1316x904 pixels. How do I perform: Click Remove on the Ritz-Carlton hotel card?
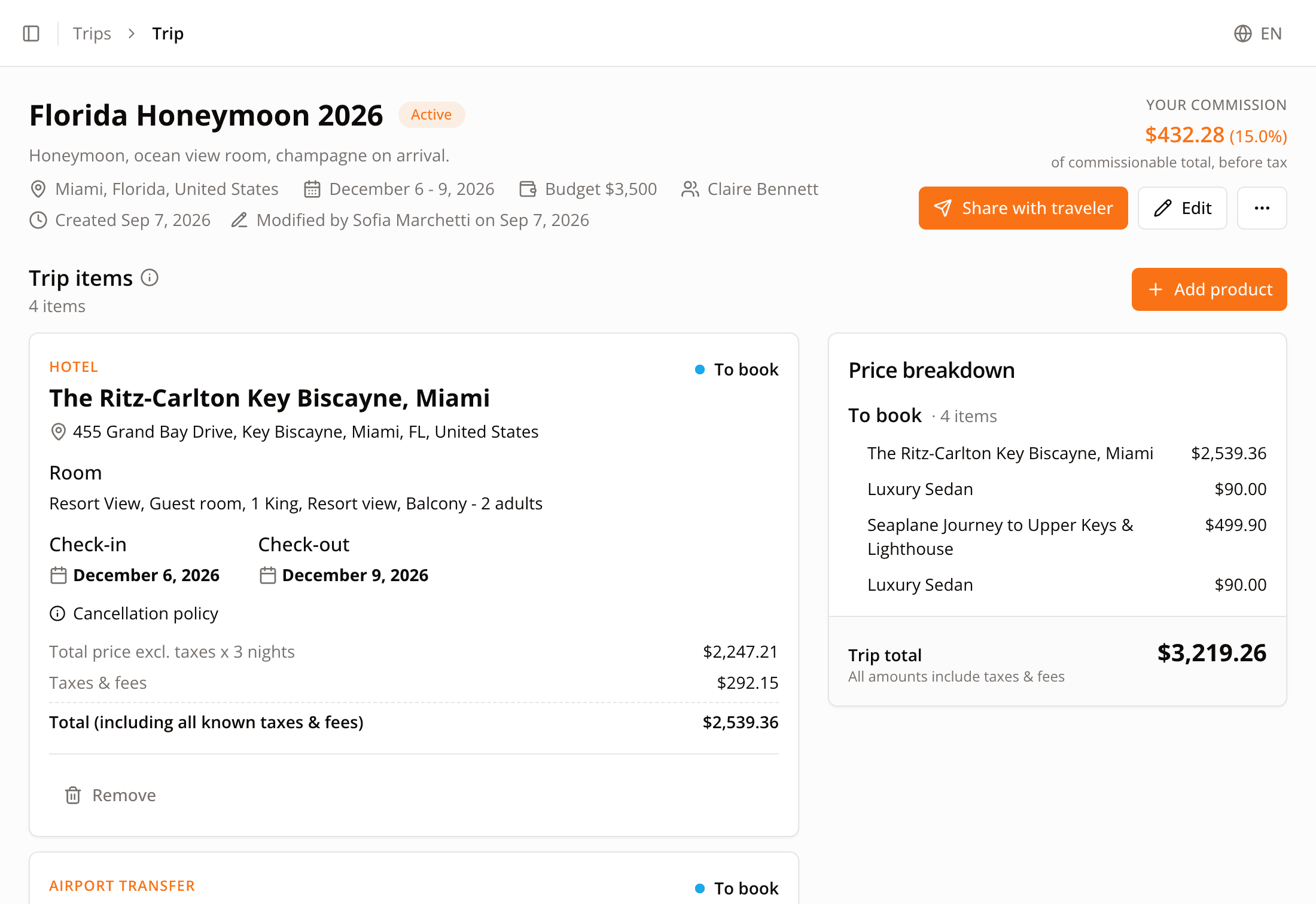pos(111,795)
